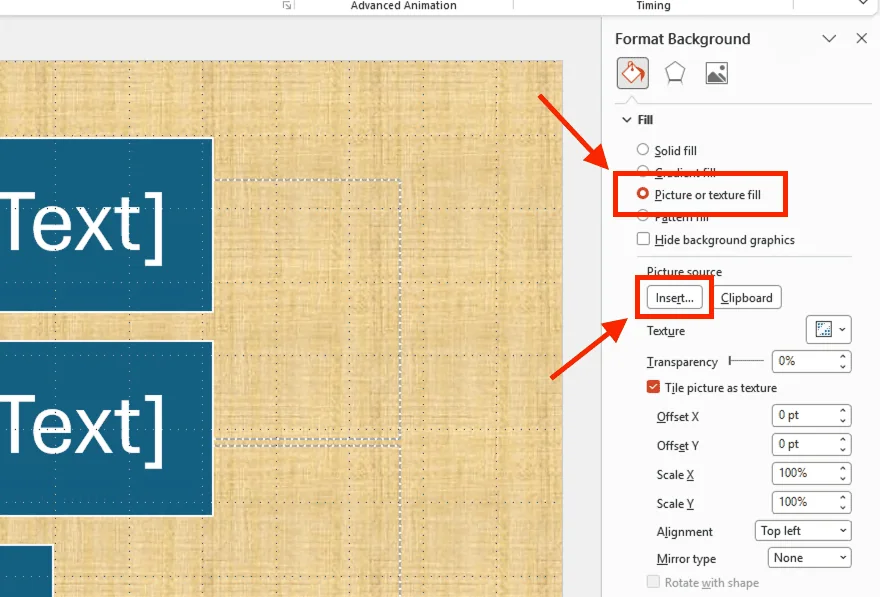This screenshot has height=597, width=880.
Task: Increase Offset X with up arrow
Action: coord(842,411)
